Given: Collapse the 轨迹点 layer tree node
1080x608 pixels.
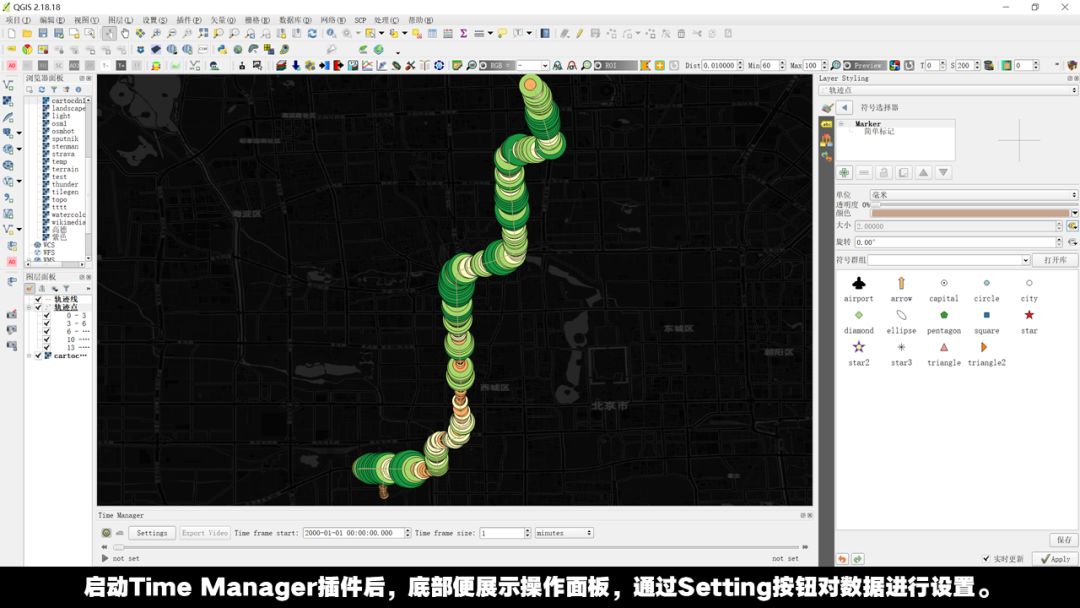Looking at the screenshot, I should coord(30,307).
